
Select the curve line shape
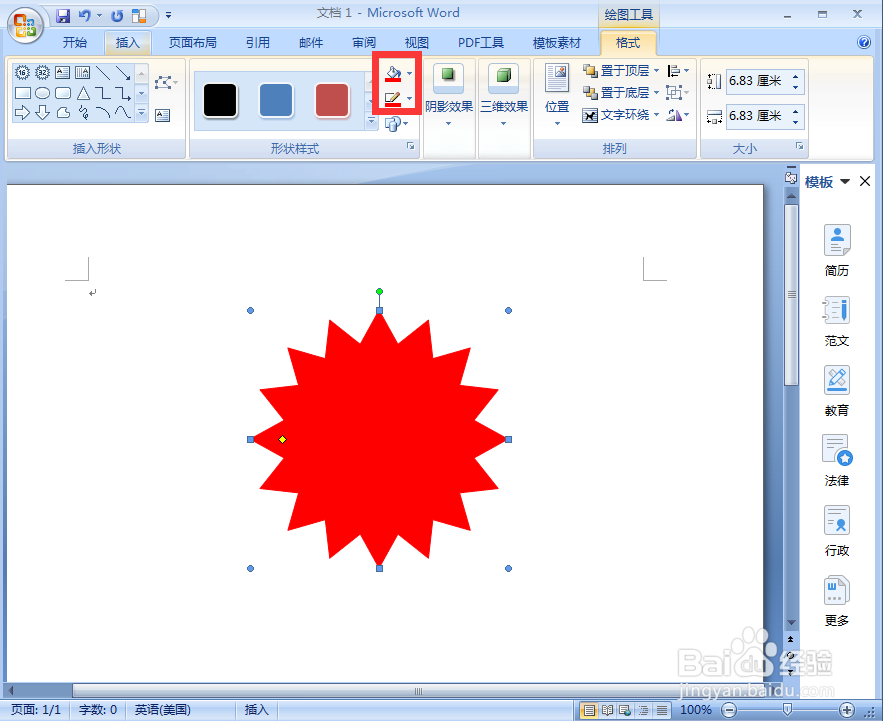pos(123,113)
